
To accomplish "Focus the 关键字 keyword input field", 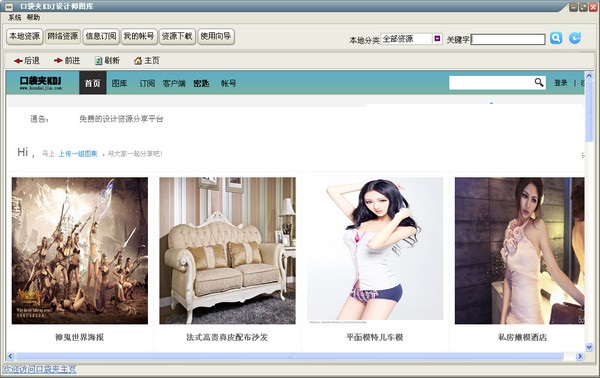I will (x=508, y=39).
